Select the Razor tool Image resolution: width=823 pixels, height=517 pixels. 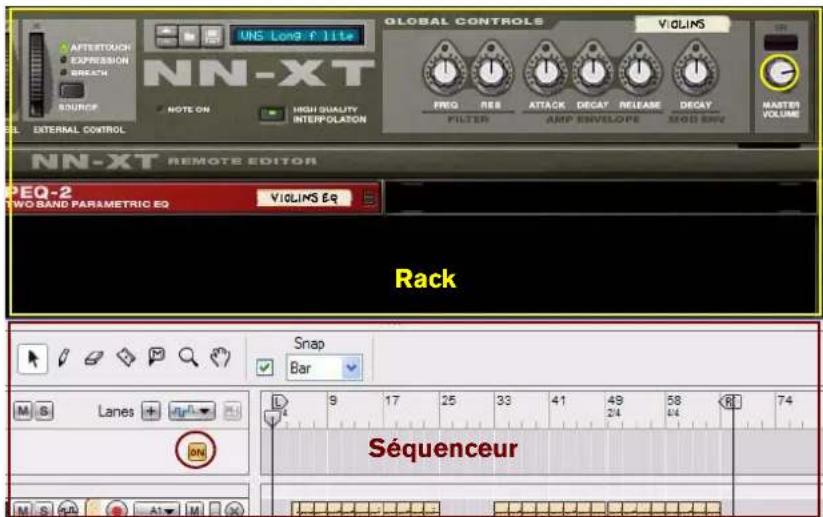(126, 357)
